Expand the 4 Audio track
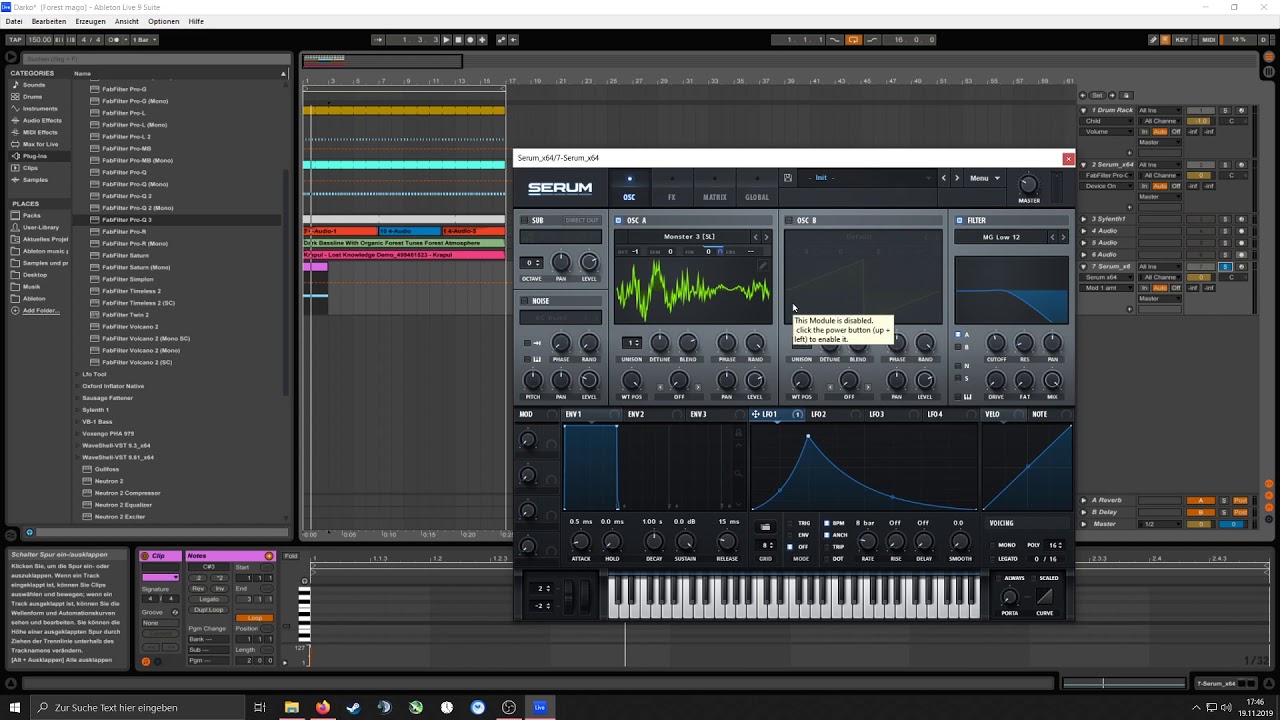 point(1084,230)
